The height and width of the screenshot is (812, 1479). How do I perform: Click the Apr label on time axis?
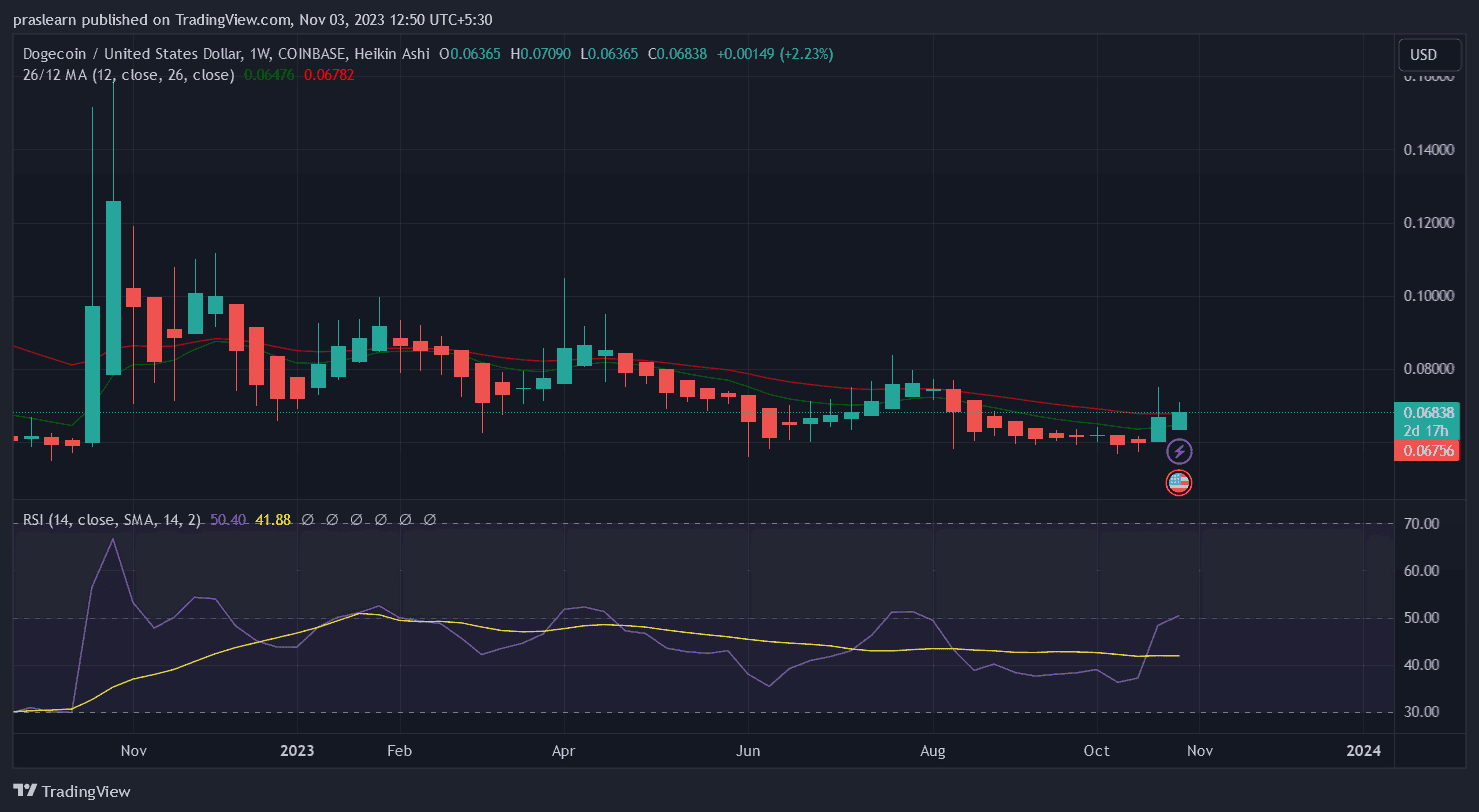564,751
